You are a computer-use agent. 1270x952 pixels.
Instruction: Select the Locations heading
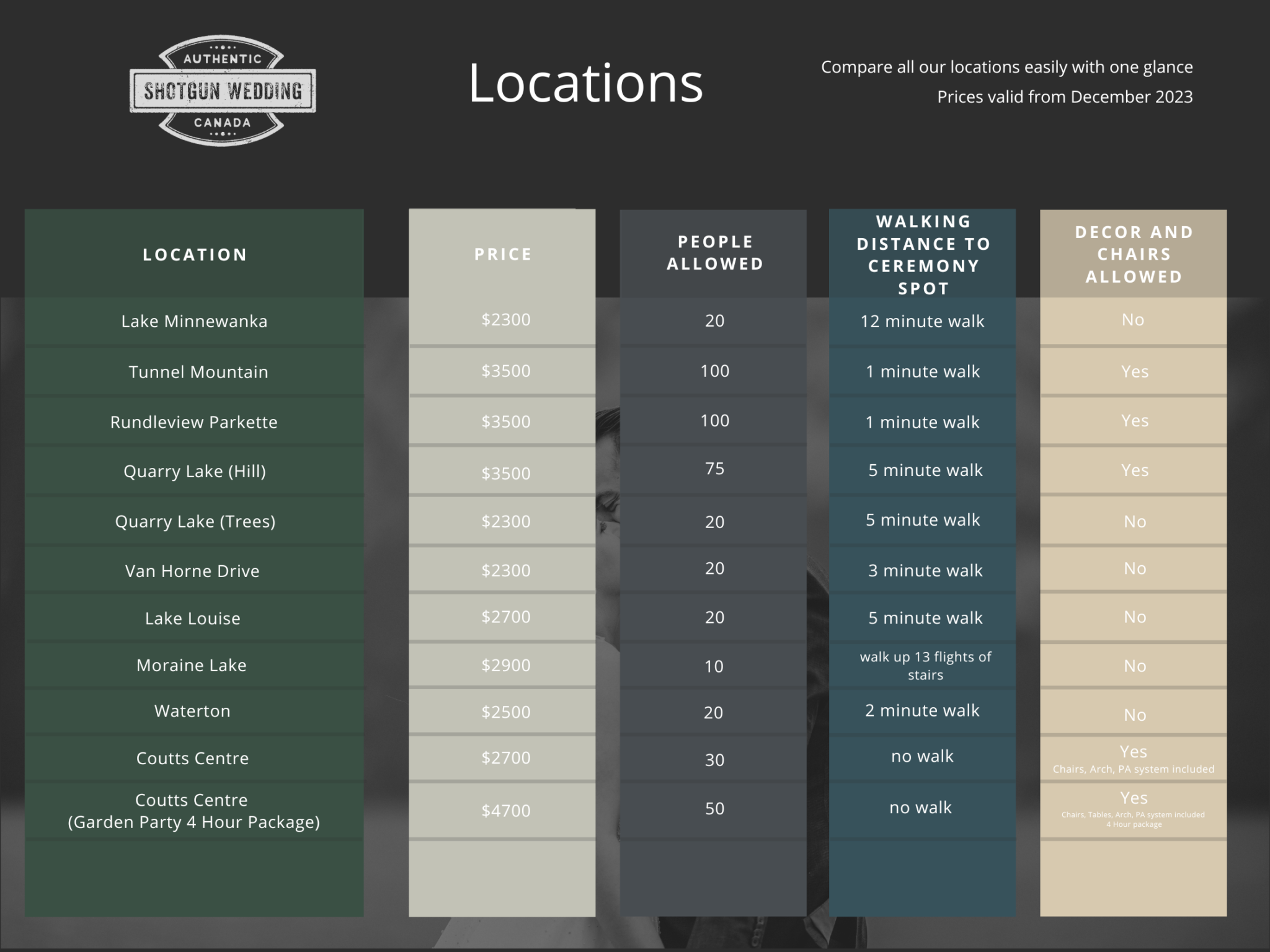coord(585,83)
